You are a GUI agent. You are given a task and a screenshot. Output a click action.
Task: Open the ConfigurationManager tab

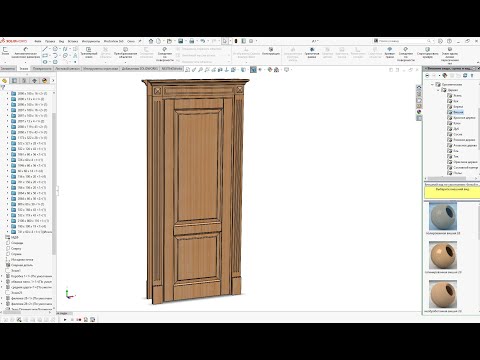(x=24, y=81)
